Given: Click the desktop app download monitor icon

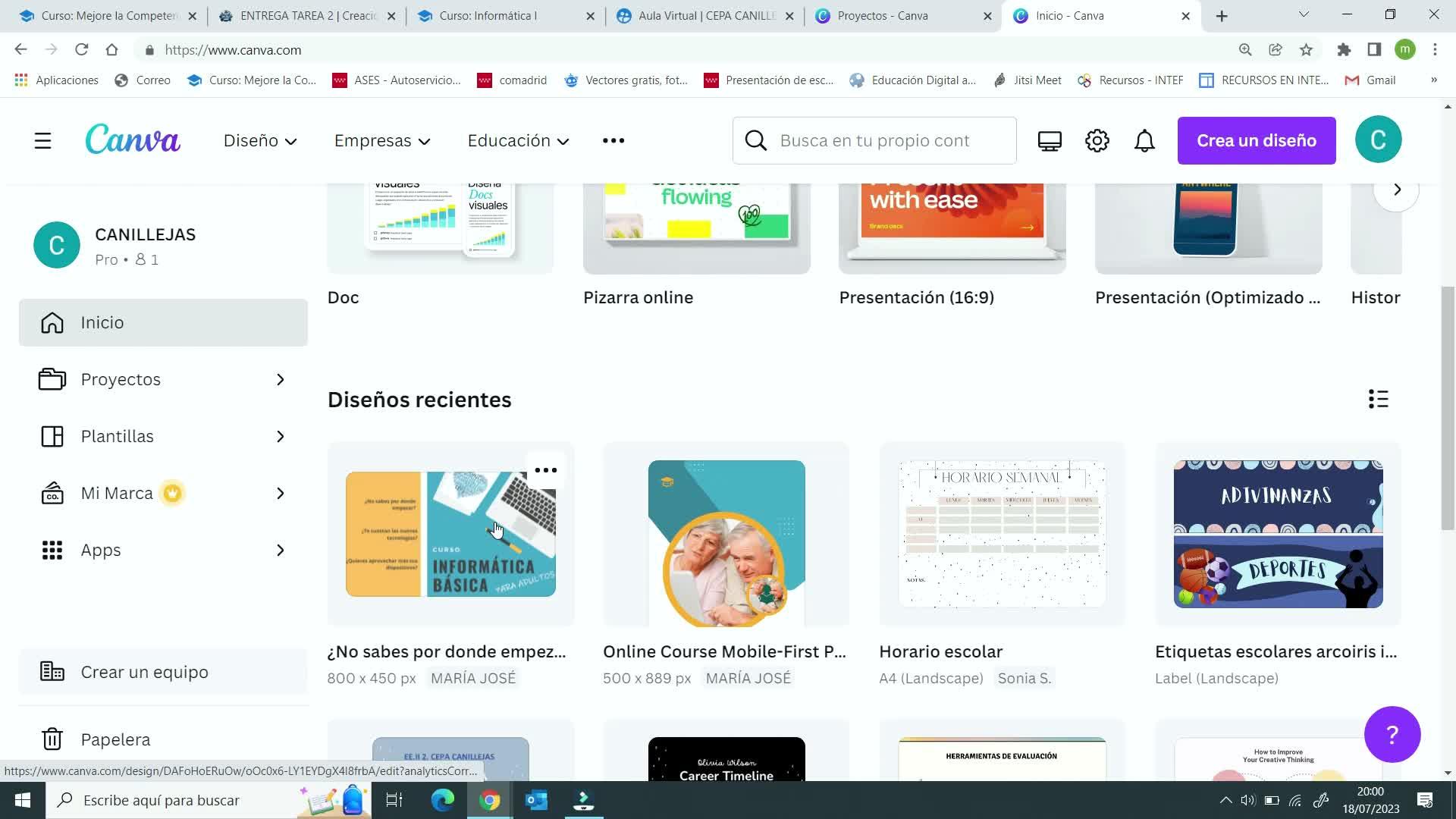Looking at the screenshot, I should click(1050, 141).
